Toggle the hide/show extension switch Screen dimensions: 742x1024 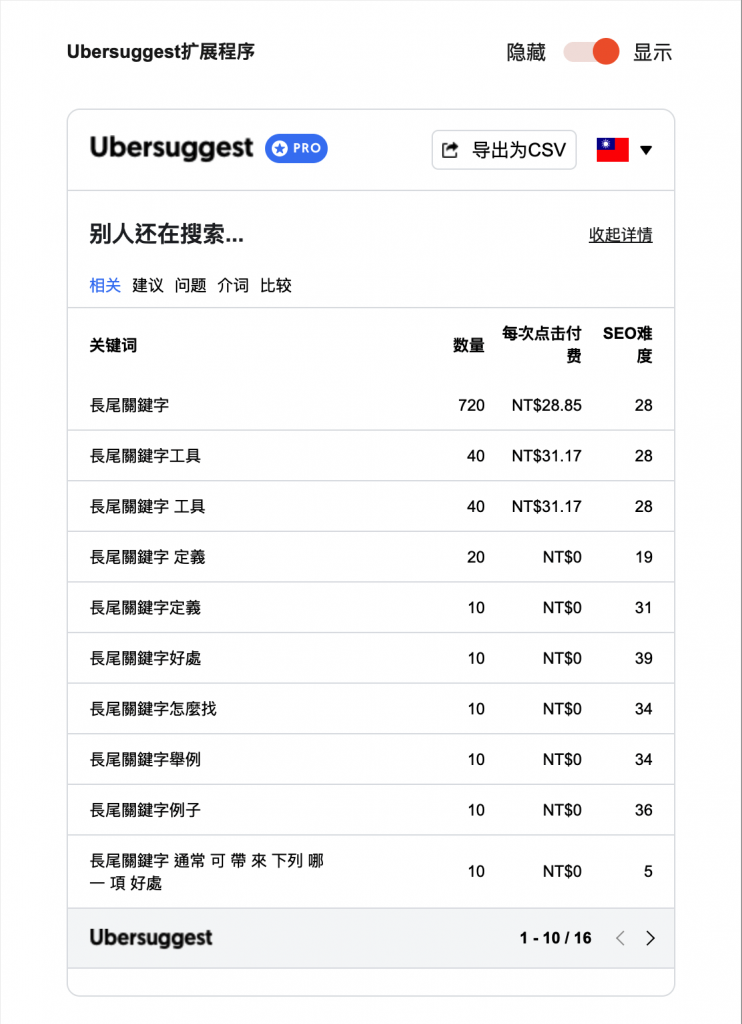point(591,52)
